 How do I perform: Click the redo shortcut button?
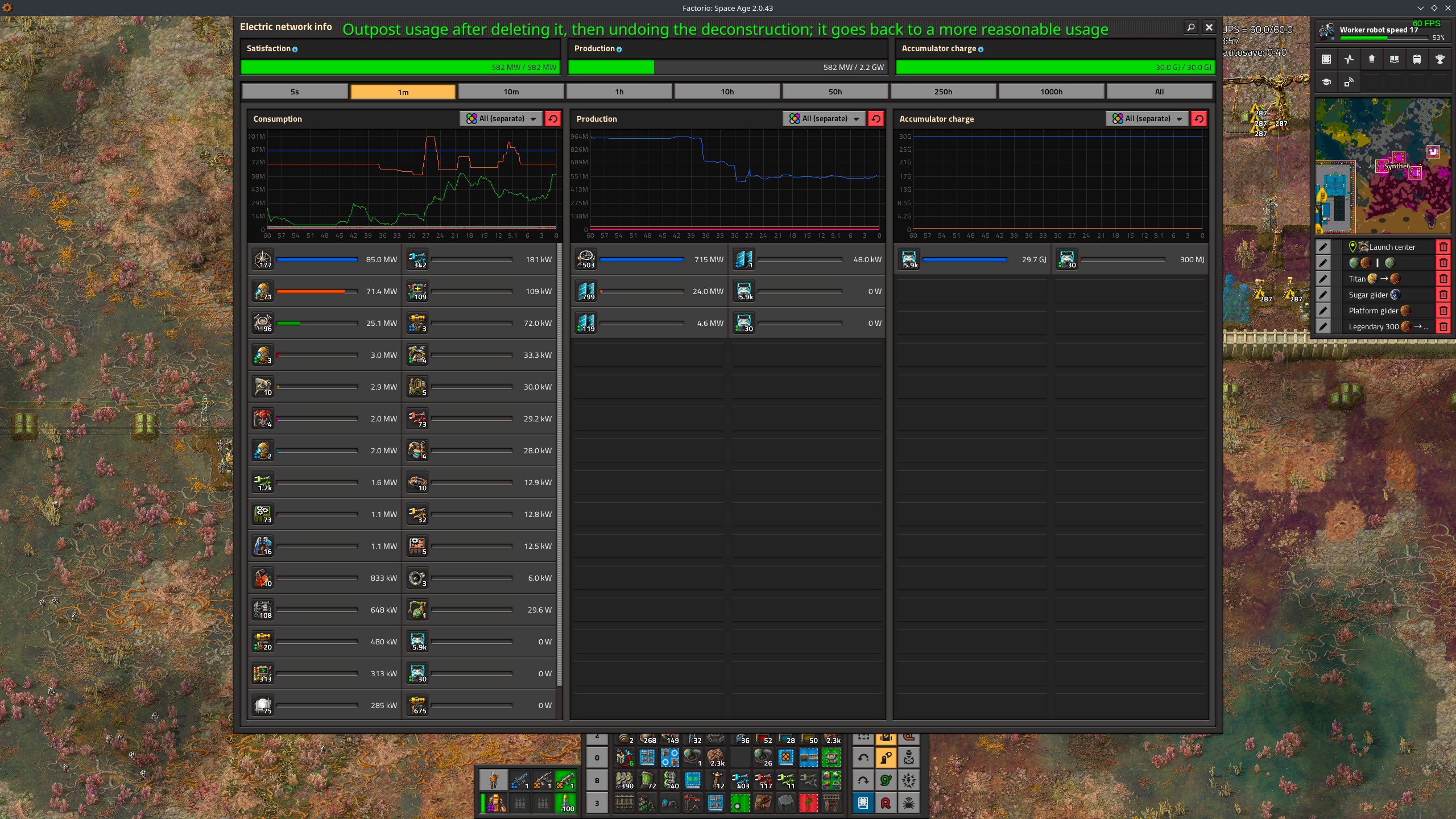coord(863,780)
